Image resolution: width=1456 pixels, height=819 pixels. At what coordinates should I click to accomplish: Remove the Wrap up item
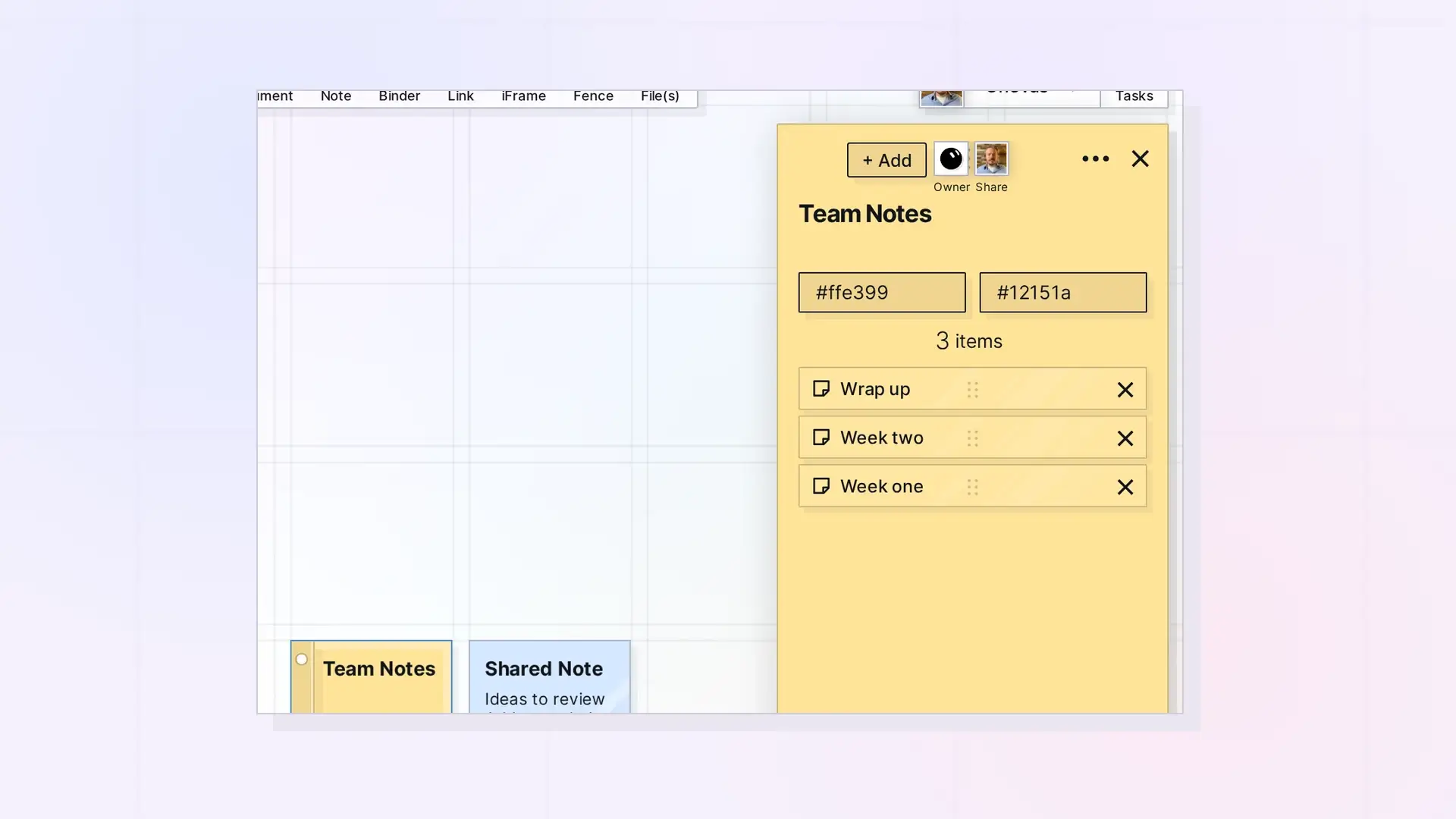1125,390
